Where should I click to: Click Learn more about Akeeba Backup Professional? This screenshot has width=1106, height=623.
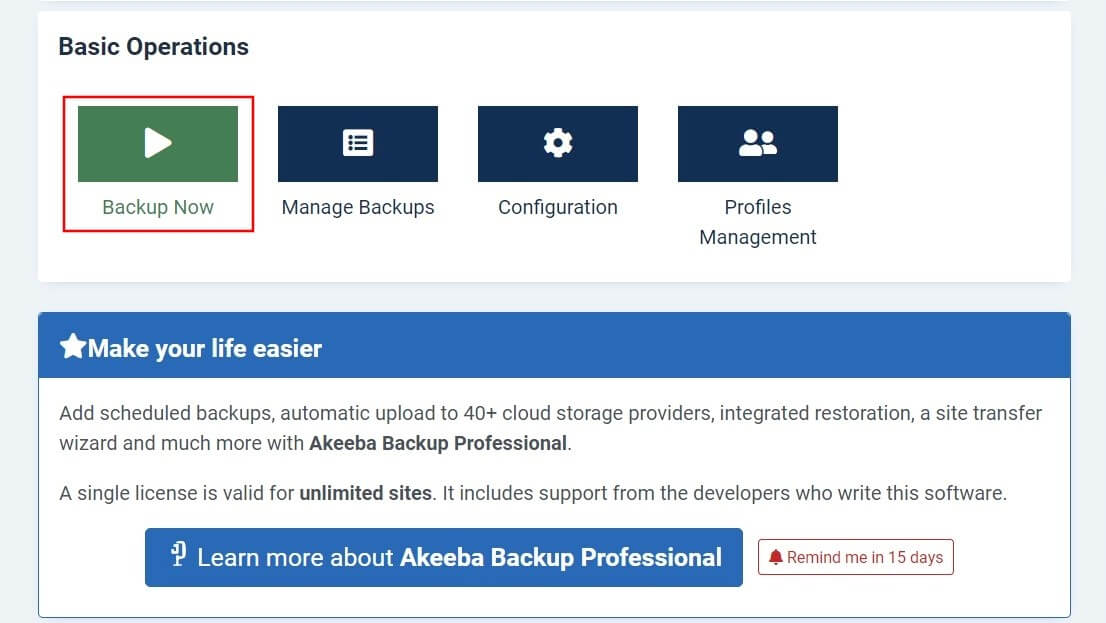[x=444, y=557]
